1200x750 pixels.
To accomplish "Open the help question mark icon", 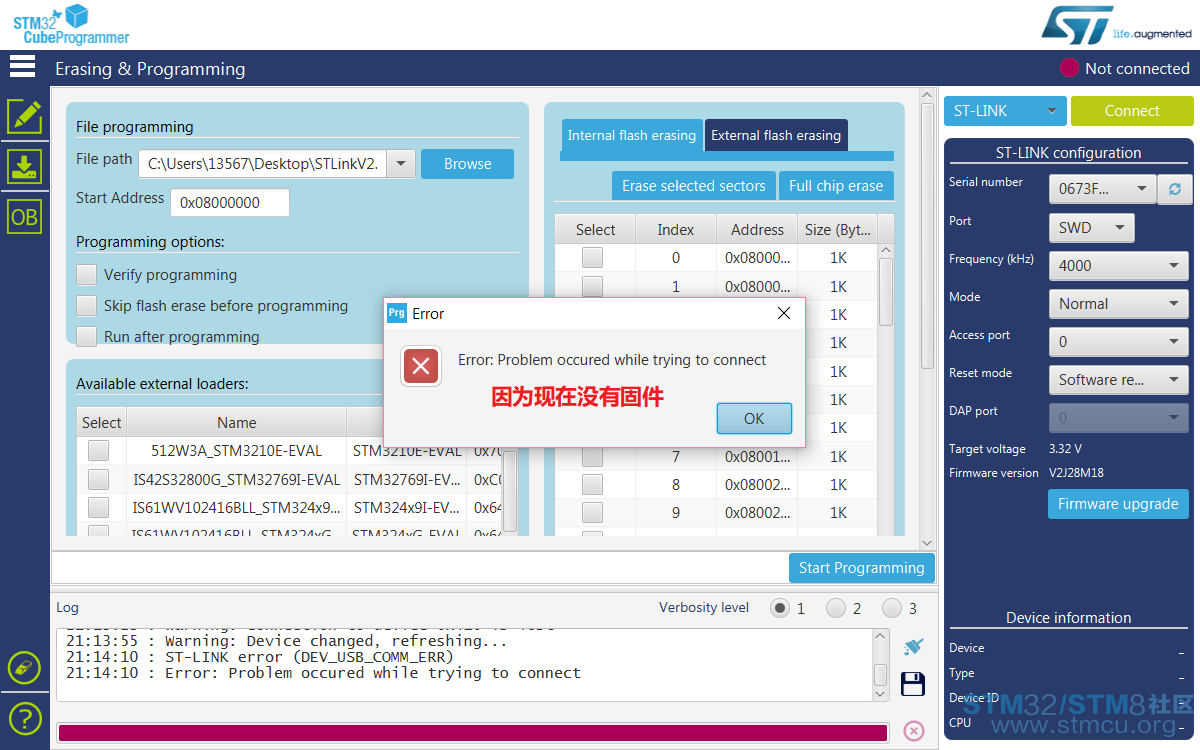I will click(24, 718).
